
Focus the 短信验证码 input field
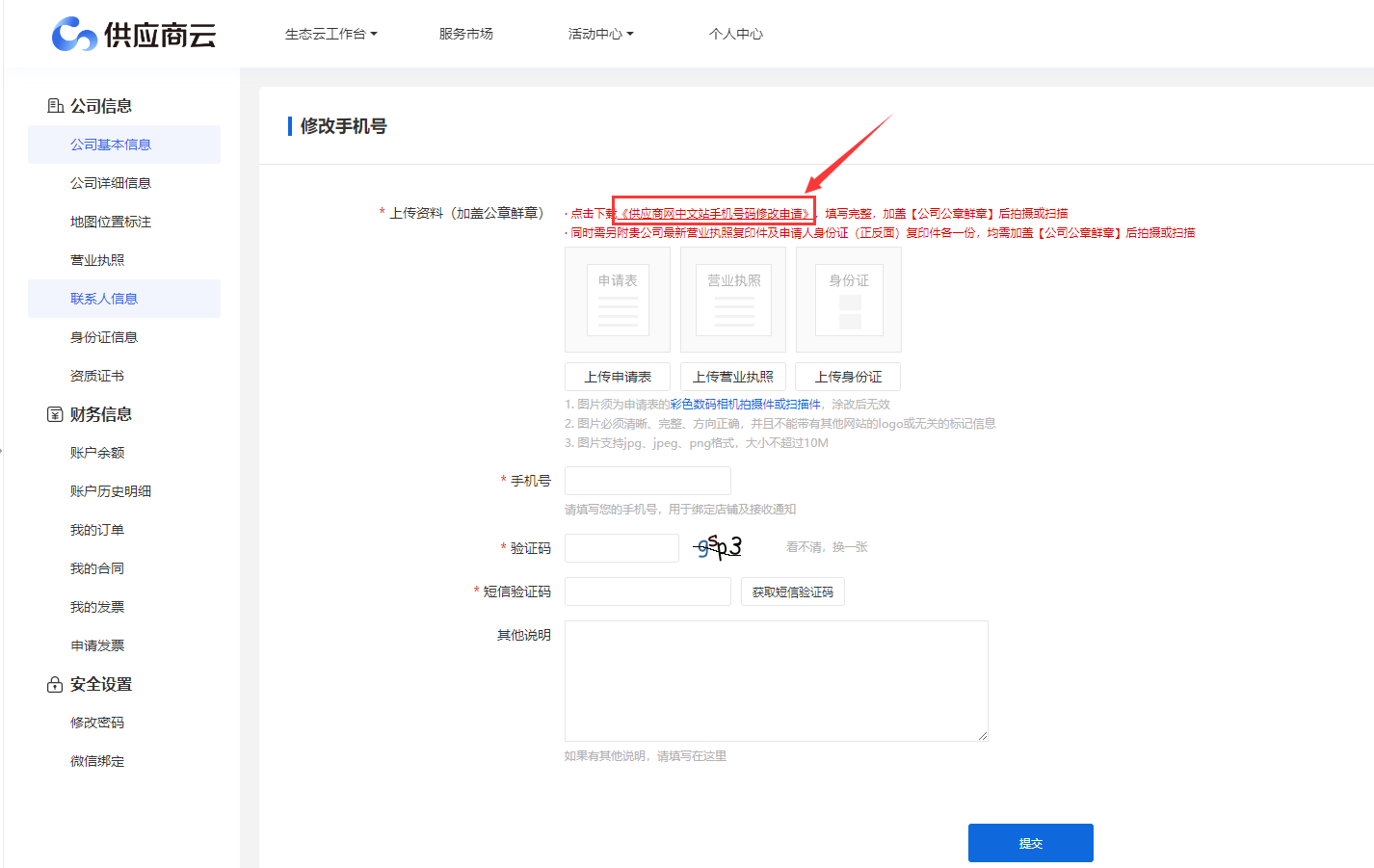click(647, 592)
